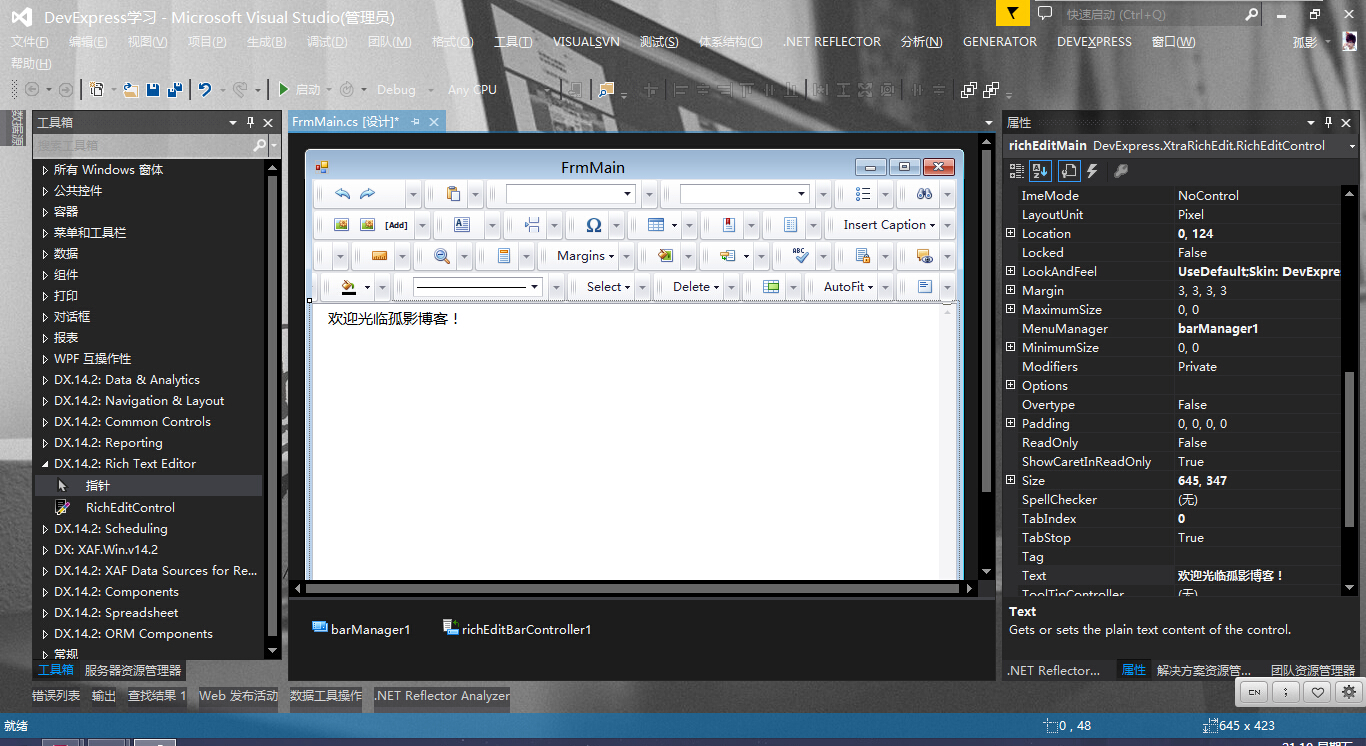Screen dimensions: 1366x746
Task: Open the line style combo box
Action: (478, 287)
